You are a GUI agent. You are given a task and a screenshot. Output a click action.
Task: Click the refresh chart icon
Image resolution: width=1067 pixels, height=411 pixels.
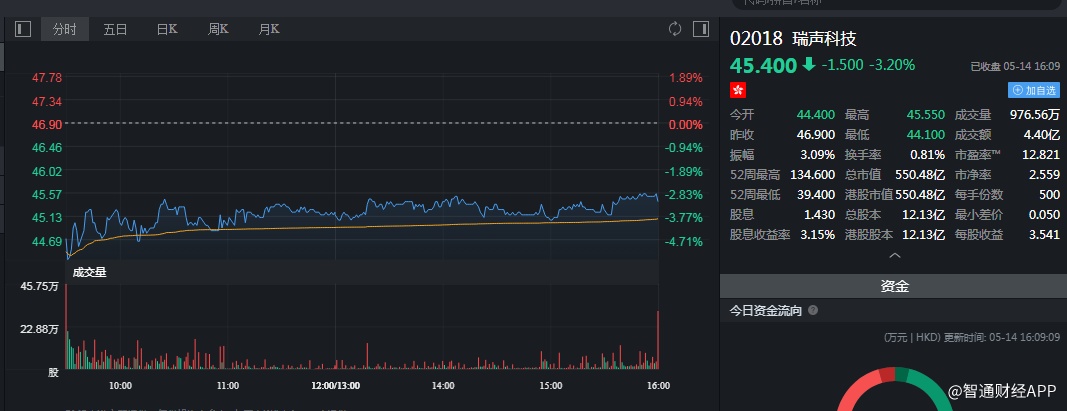pos(675,29)
